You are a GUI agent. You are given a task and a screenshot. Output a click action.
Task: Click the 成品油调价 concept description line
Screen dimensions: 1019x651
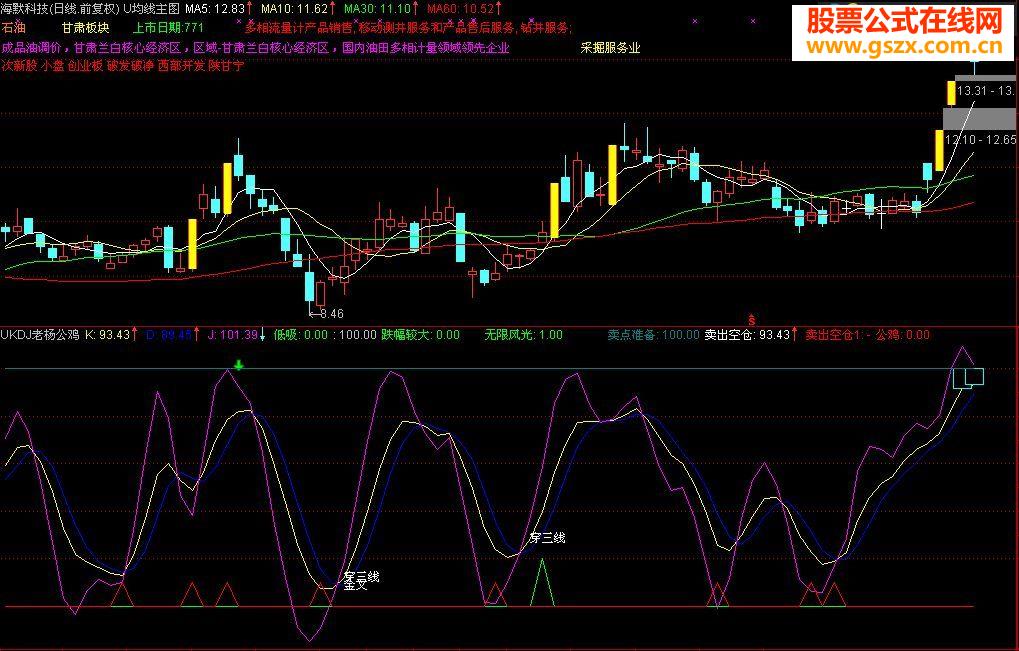[255, 48]
